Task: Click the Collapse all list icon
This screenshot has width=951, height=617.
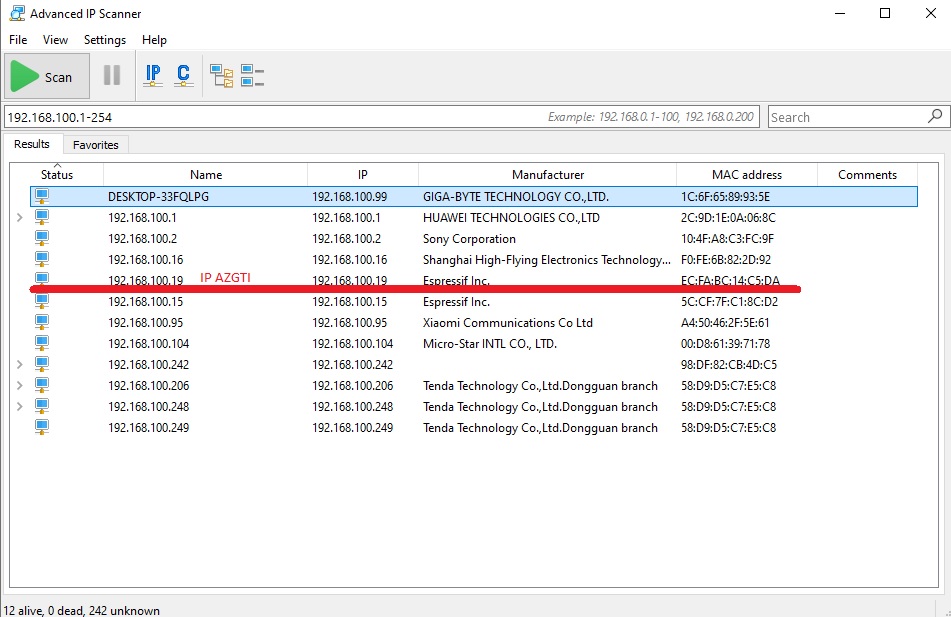Action: [x=252, y=75]
